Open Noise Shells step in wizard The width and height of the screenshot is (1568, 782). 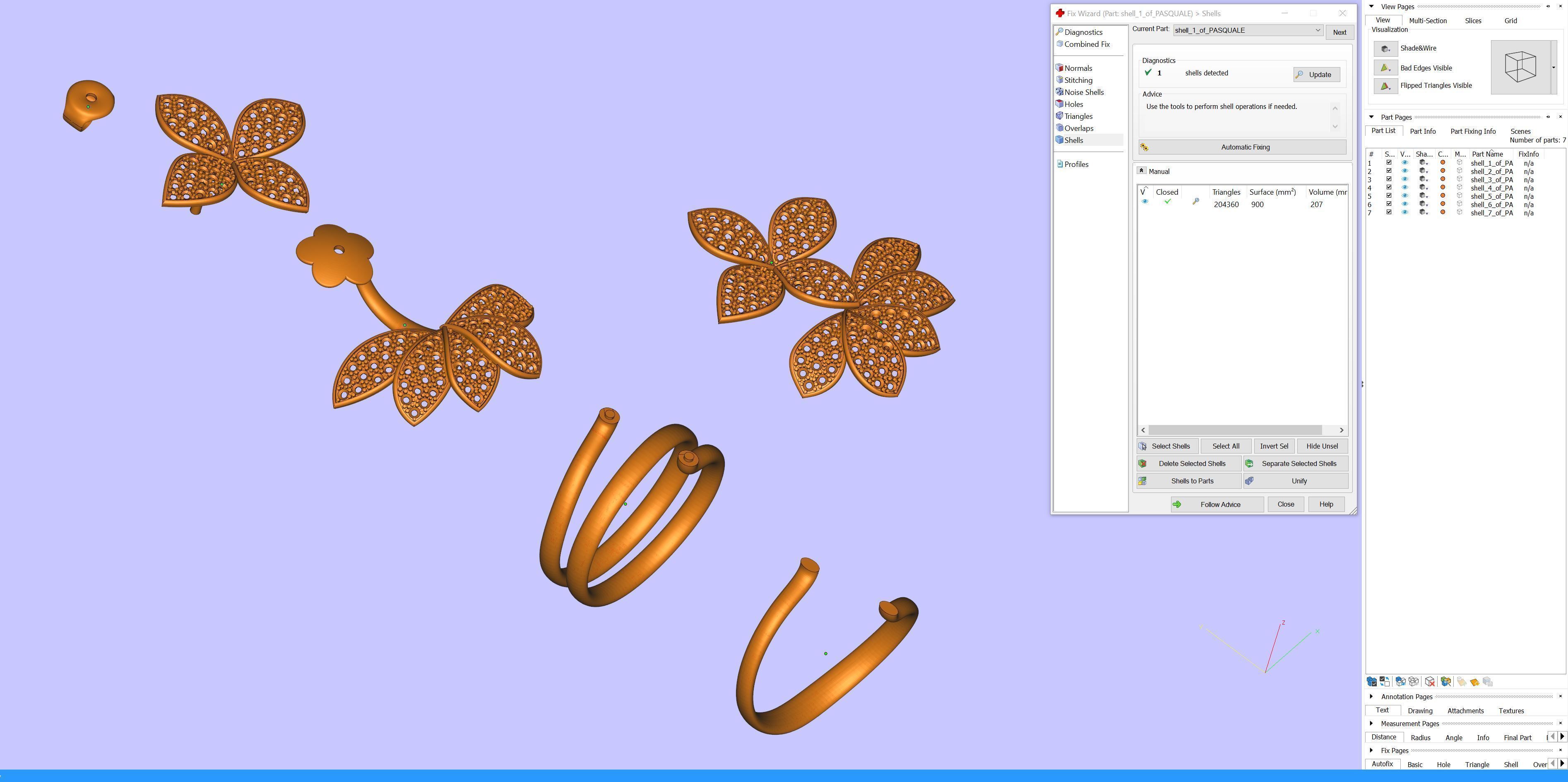[1083, 93]
